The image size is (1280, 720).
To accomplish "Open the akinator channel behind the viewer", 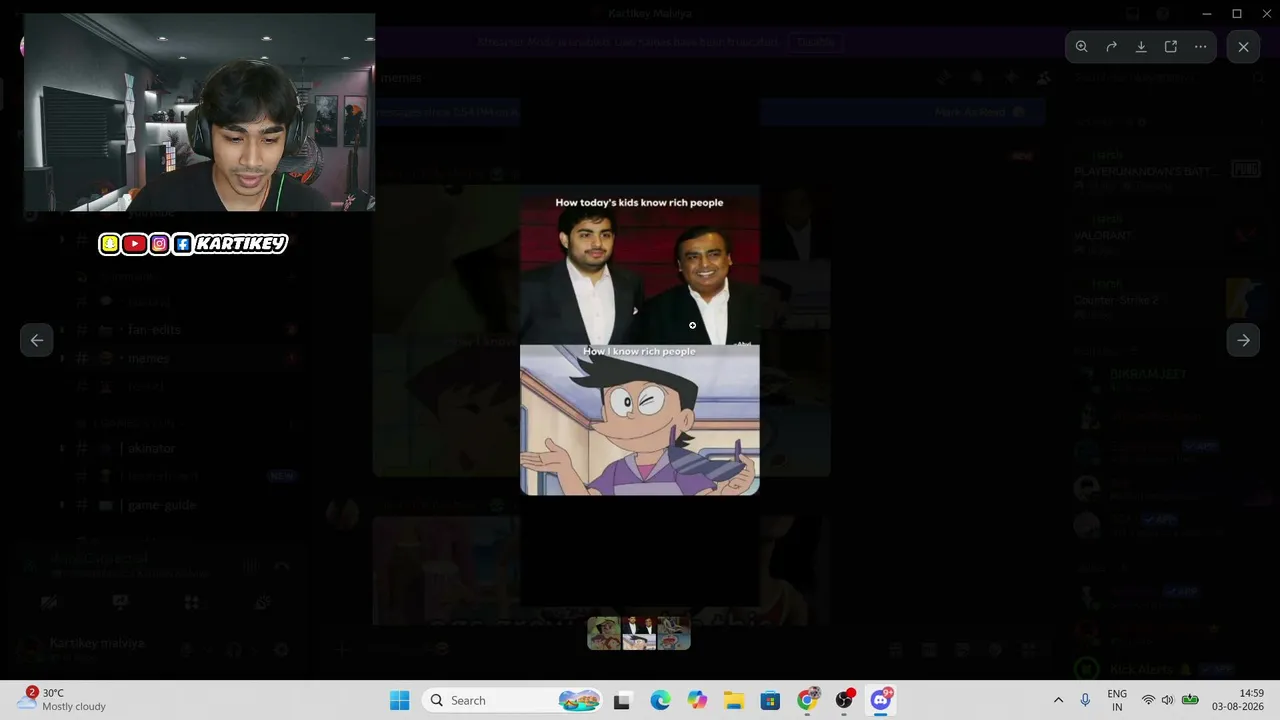I will coord(151,448).
